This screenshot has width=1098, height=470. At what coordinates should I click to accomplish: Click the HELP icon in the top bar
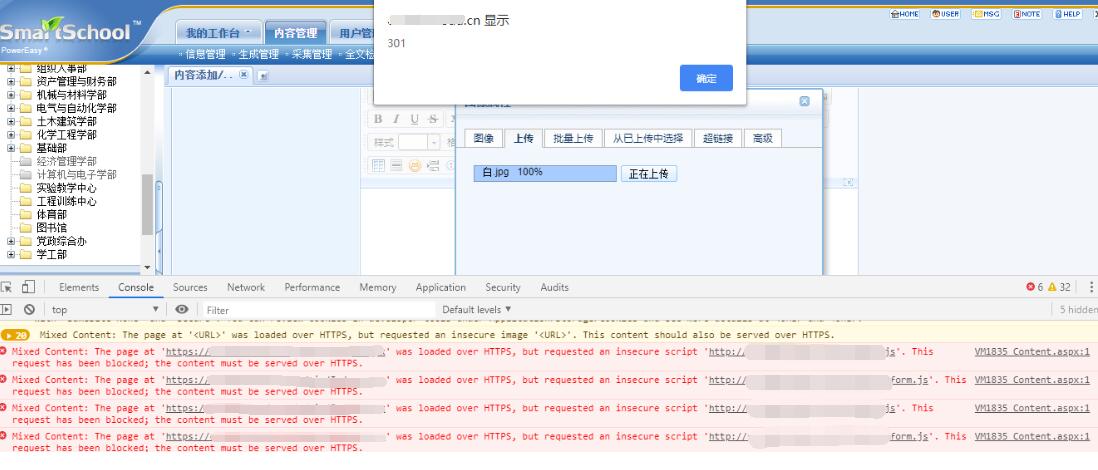point(1067,15)
